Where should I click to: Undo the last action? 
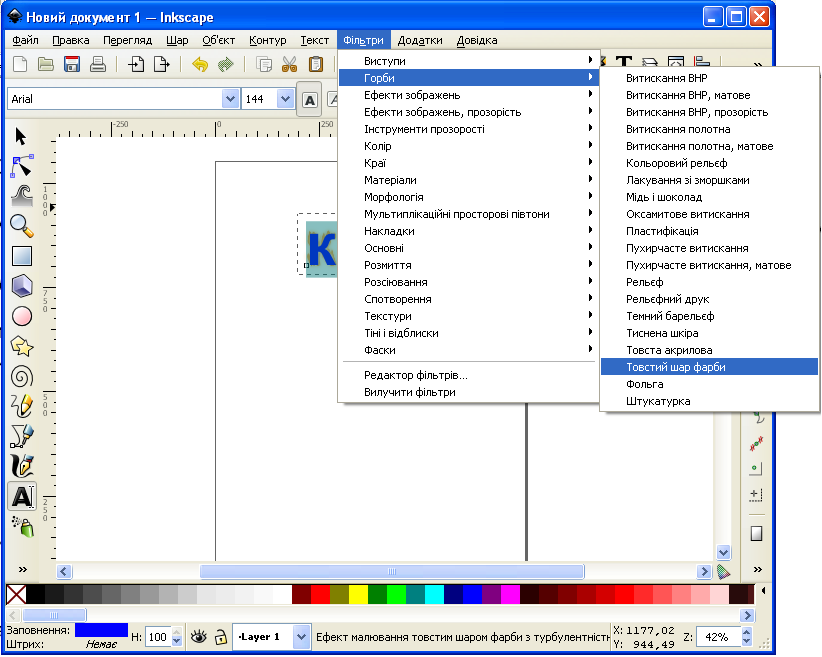coord(200,64)
